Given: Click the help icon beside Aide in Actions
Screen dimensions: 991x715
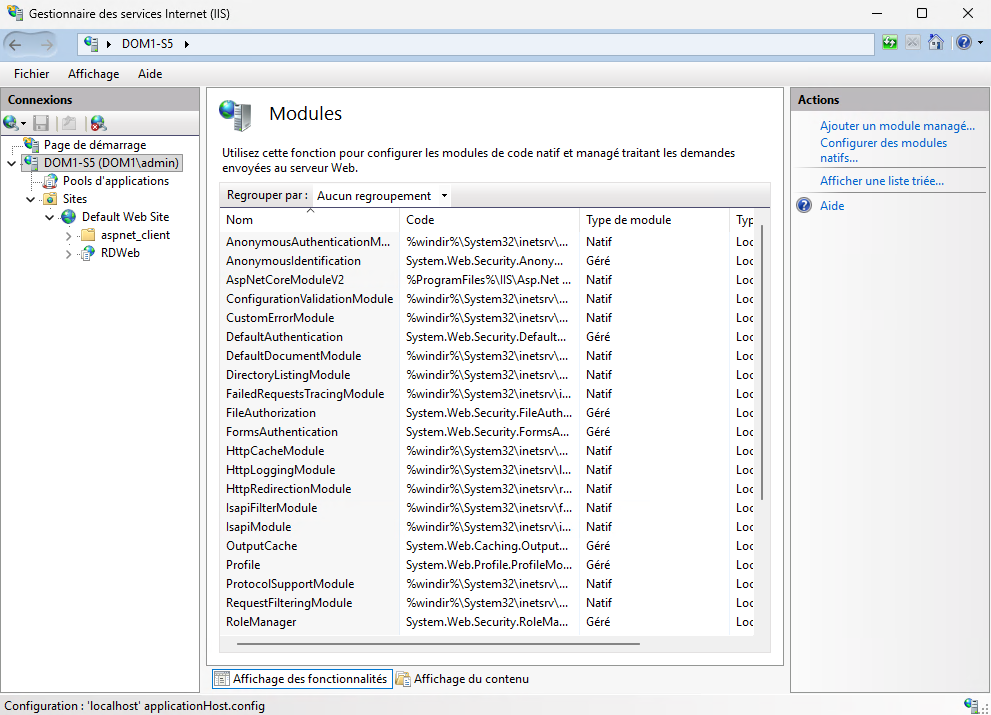Looking at the screenshot, I should pyautogui.click(x=804, y=206).
